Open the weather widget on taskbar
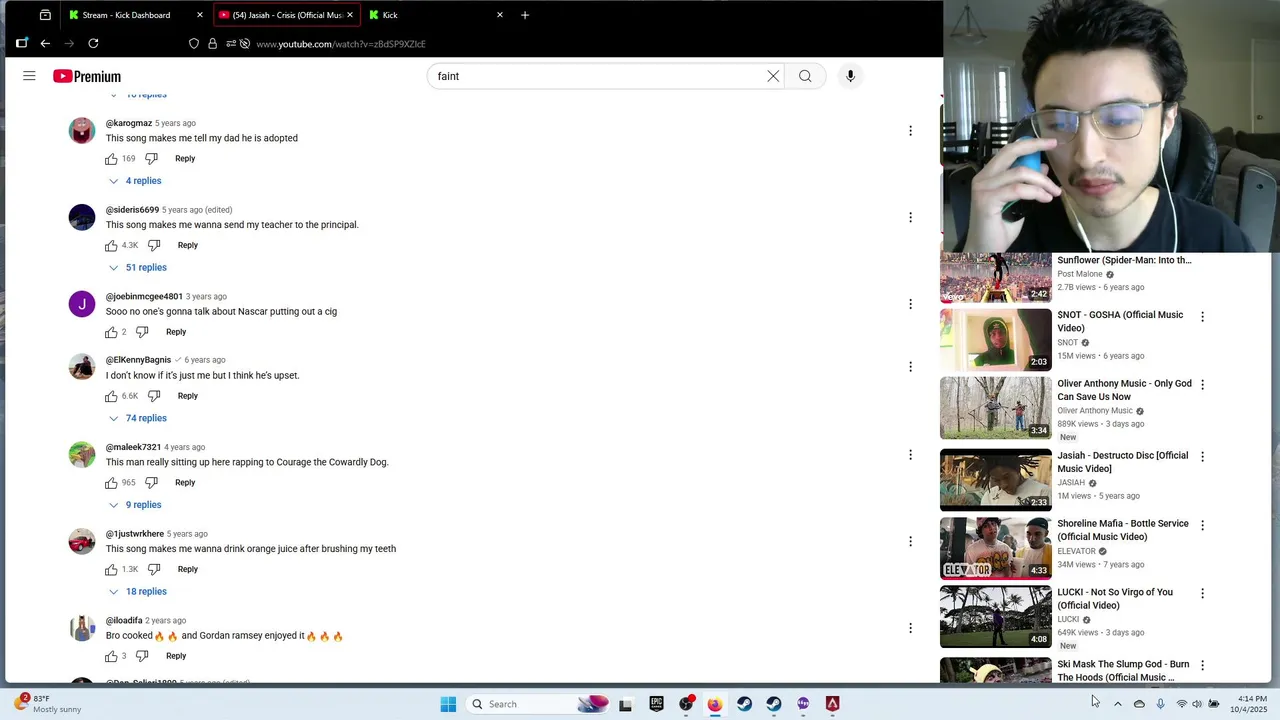1280x720 pixels. tap(47, 704)
